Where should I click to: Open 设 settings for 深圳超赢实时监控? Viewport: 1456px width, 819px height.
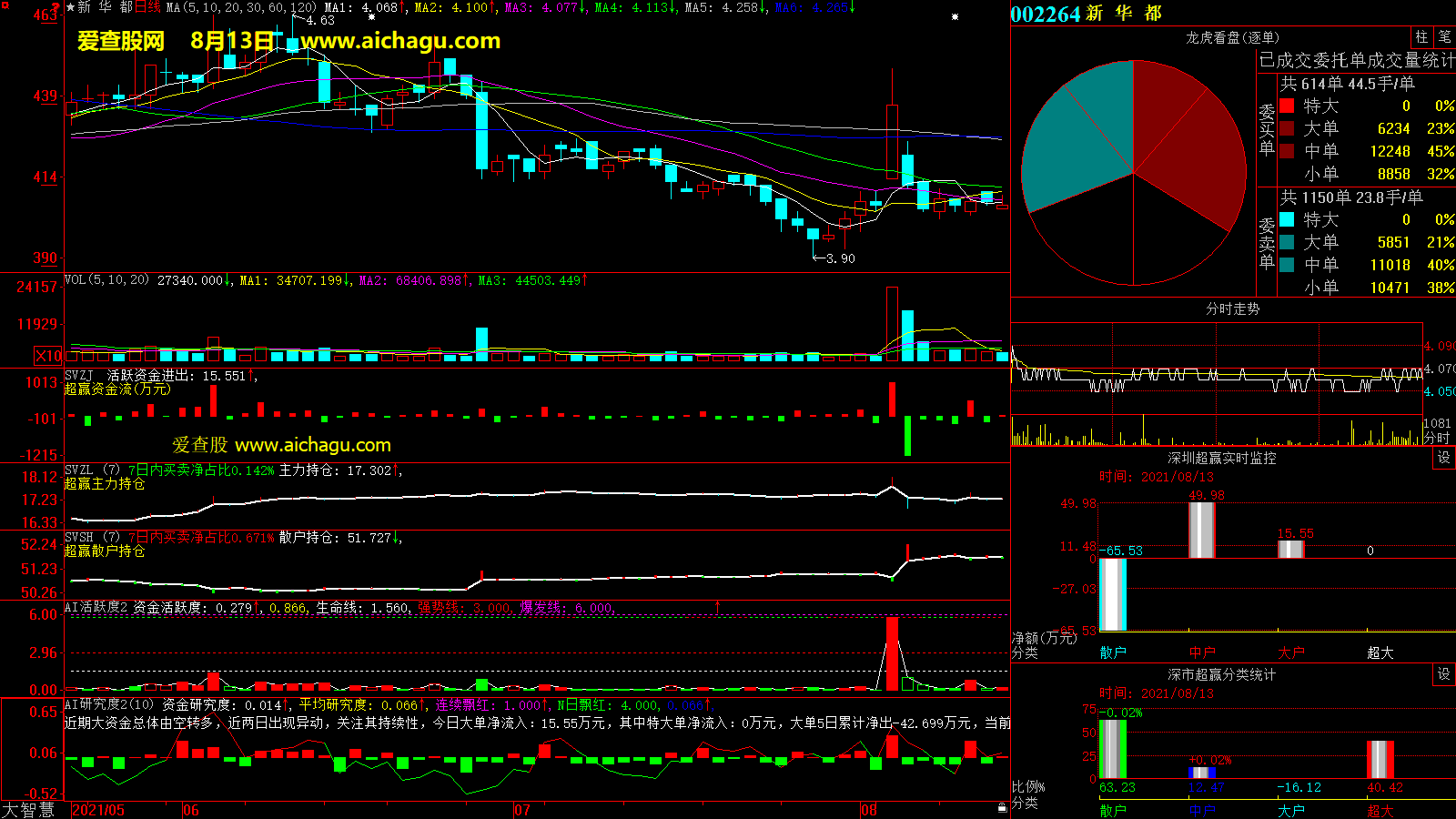(x=1444, y=458)
